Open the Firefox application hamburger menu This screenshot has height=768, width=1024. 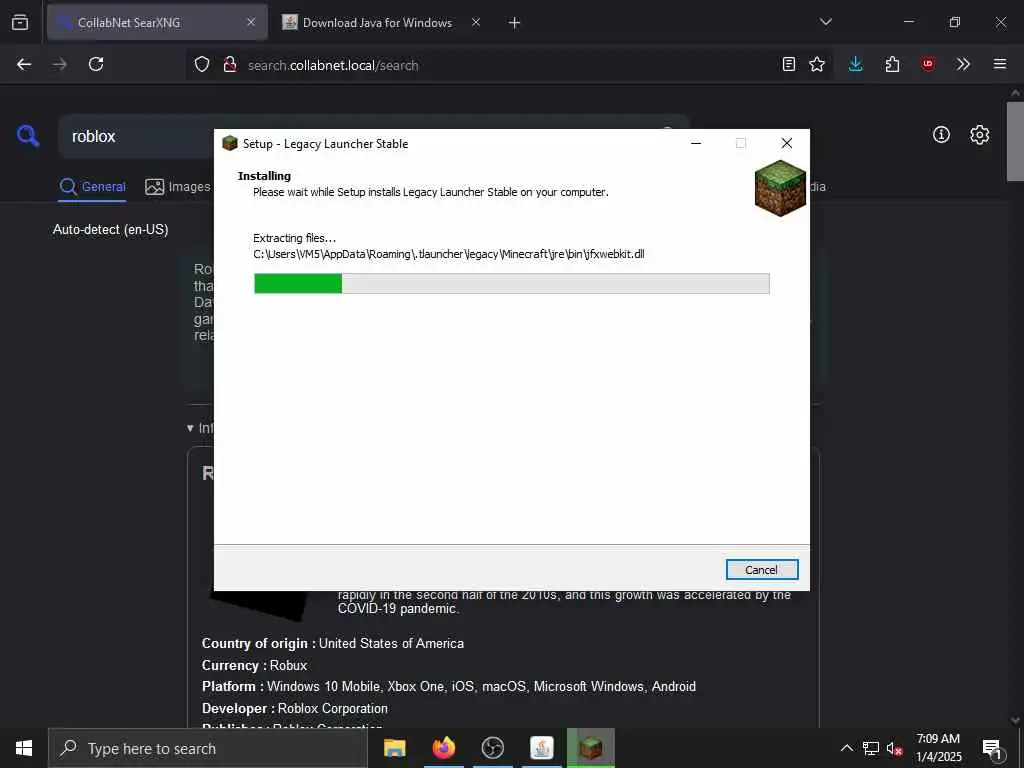click(1000, 64)
